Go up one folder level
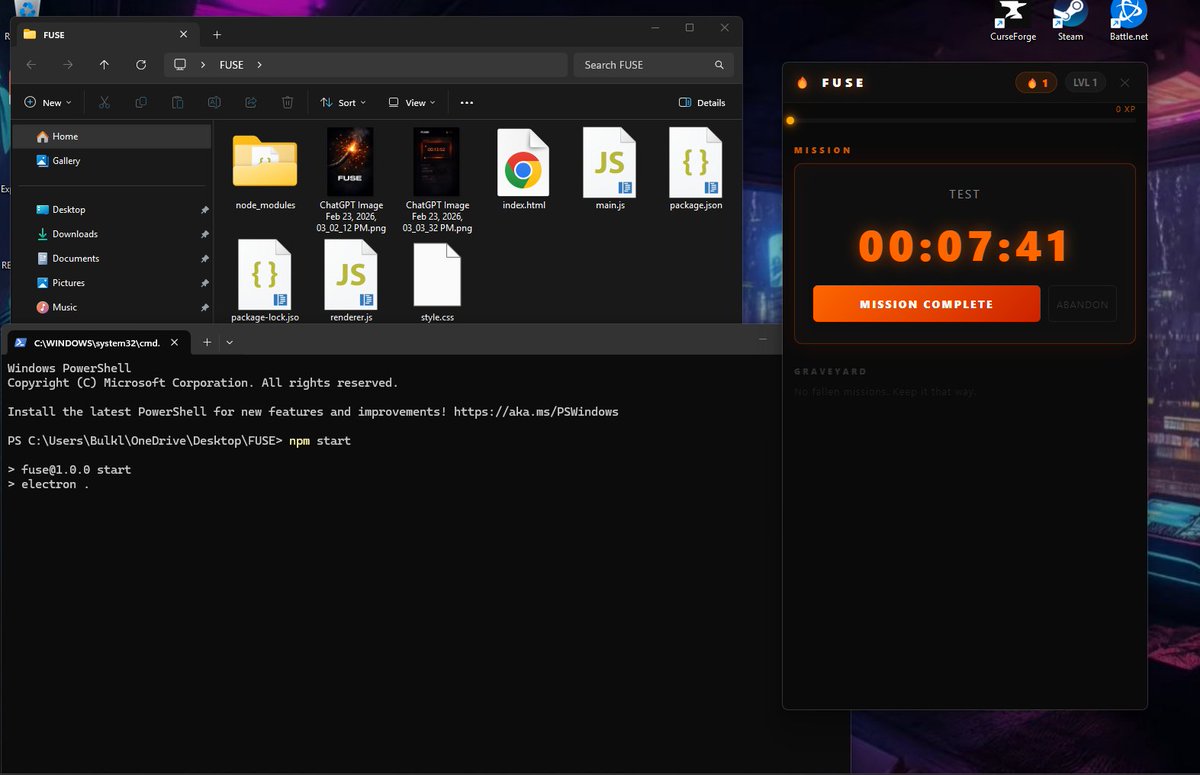Image resolution: width=1200 pixels, height=775 pixels. [104, 65]
